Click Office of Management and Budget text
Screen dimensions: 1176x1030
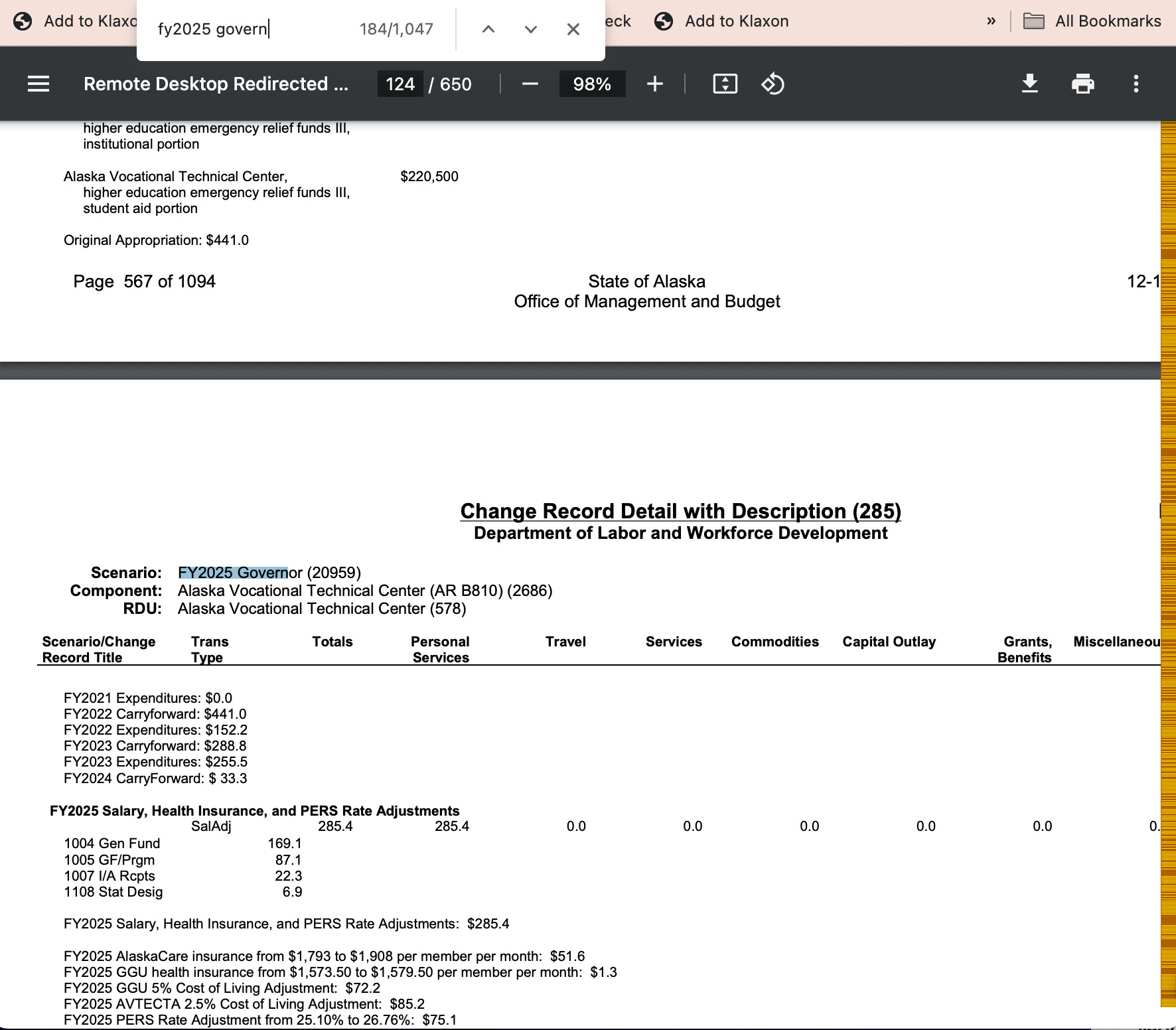tap(647, 302)
